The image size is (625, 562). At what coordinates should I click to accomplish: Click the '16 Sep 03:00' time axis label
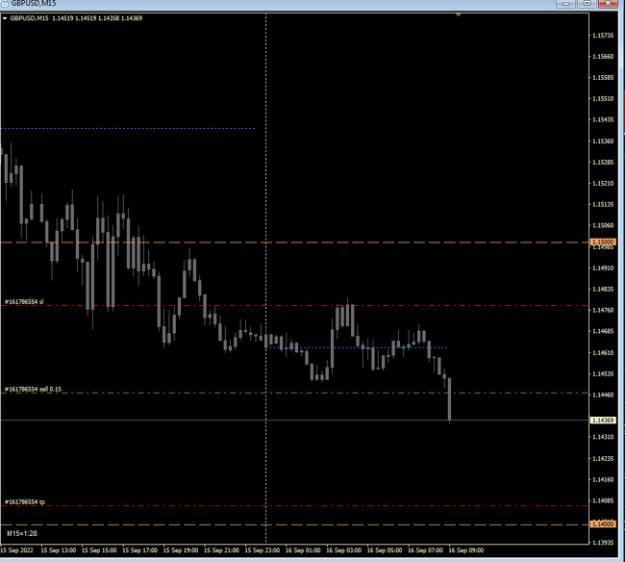coord(344,550)
